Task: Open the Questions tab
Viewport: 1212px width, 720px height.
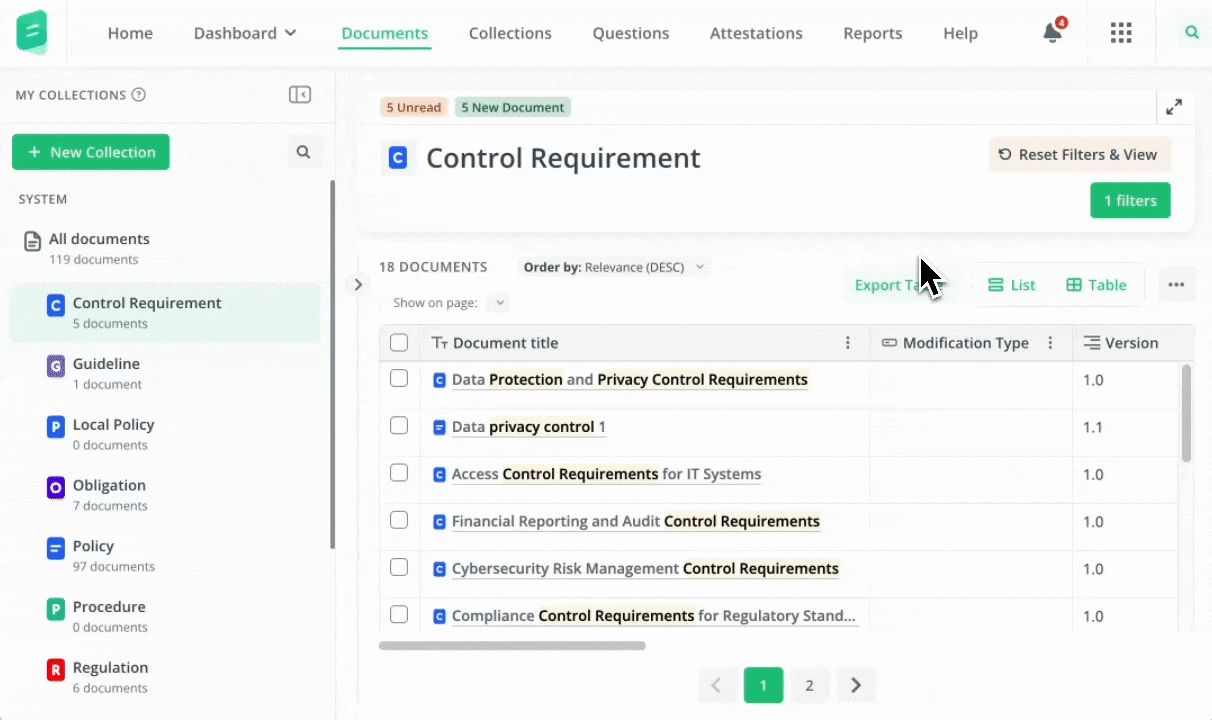Action: [631, 33]
